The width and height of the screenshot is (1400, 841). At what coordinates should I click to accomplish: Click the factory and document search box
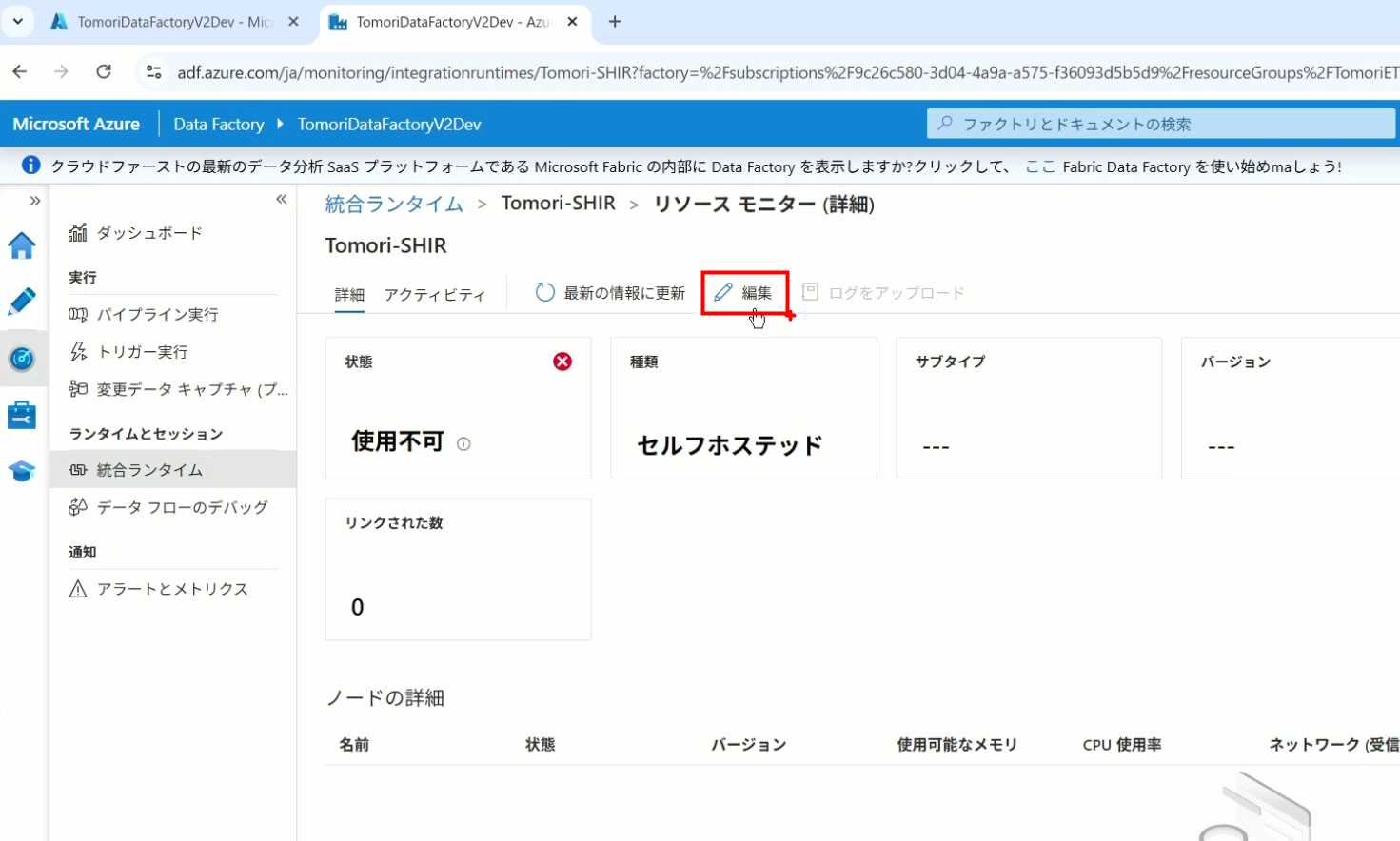1161,124
